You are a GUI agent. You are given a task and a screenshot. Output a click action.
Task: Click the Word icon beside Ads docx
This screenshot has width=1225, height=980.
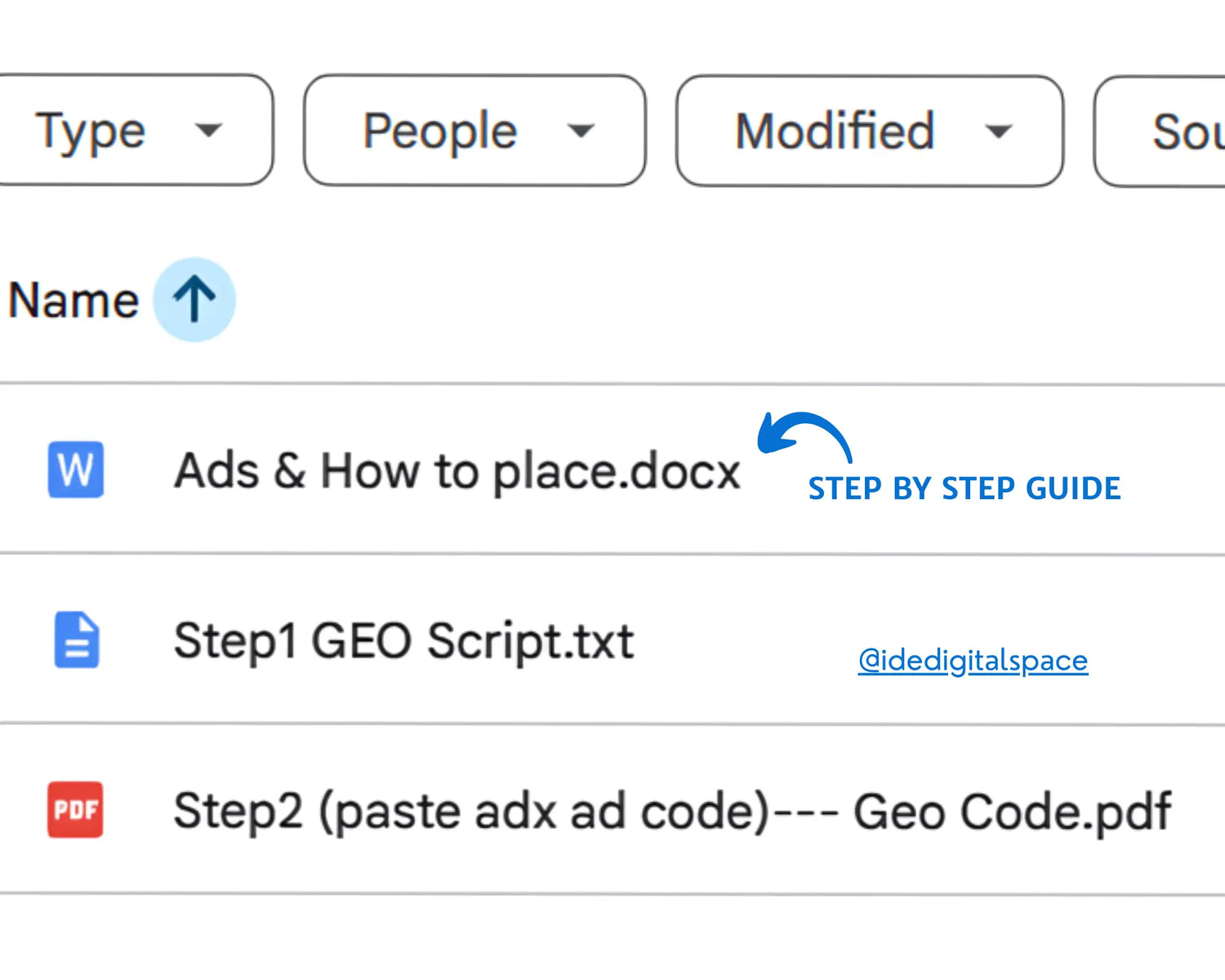[76, 470]
